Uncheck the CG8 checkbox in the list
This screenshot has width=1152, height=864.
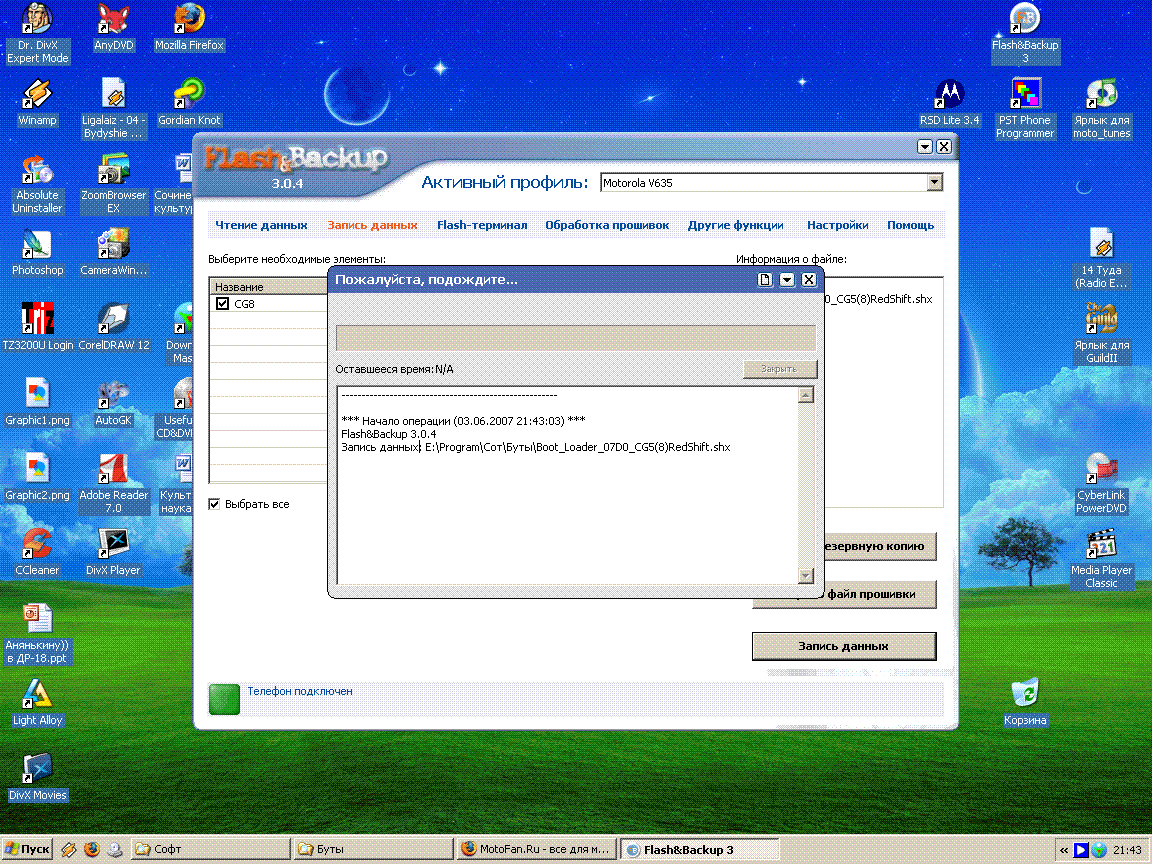(223, 303)
